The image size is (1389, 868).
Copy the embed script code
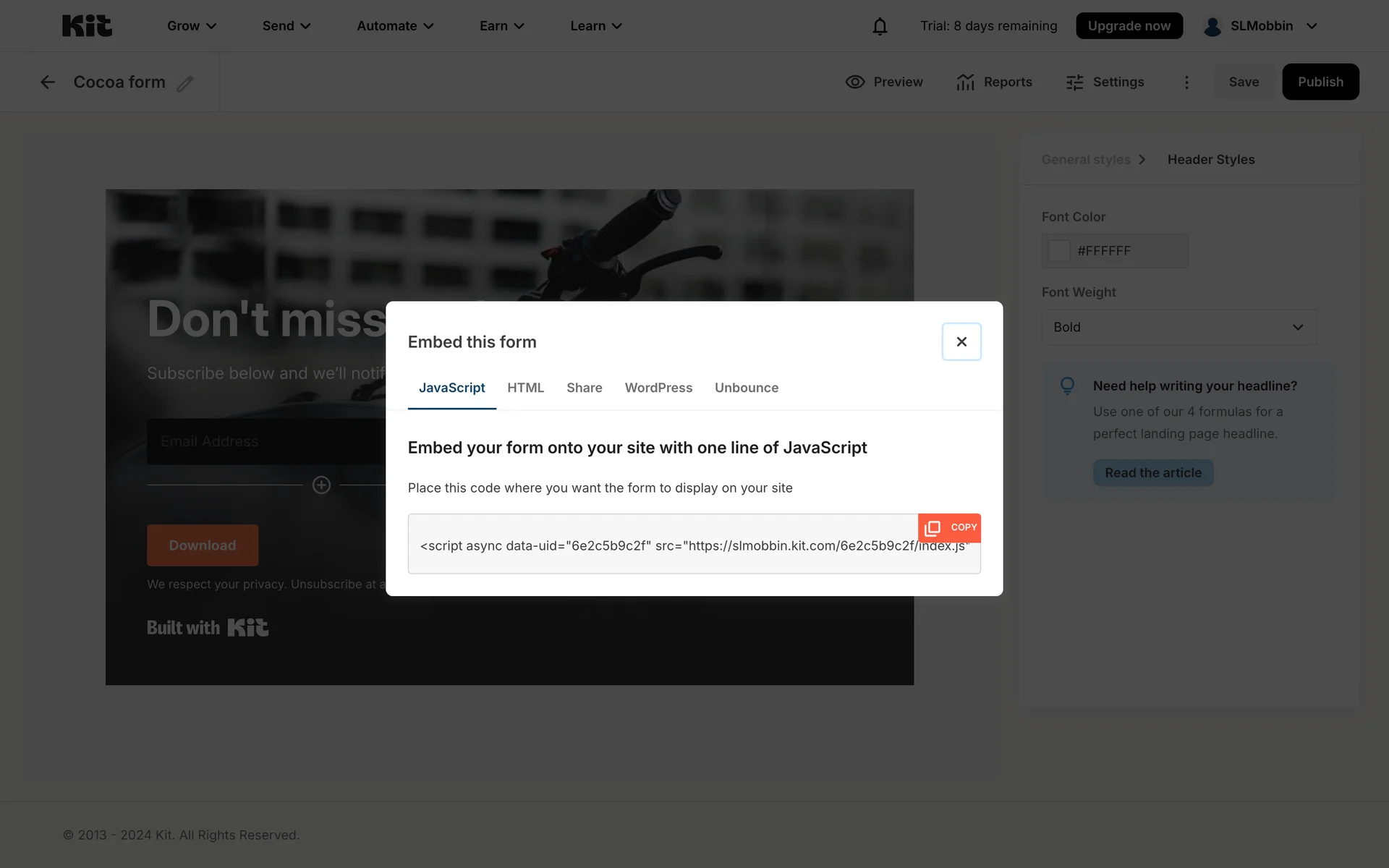pyautogui.click(x=949, y=528)
